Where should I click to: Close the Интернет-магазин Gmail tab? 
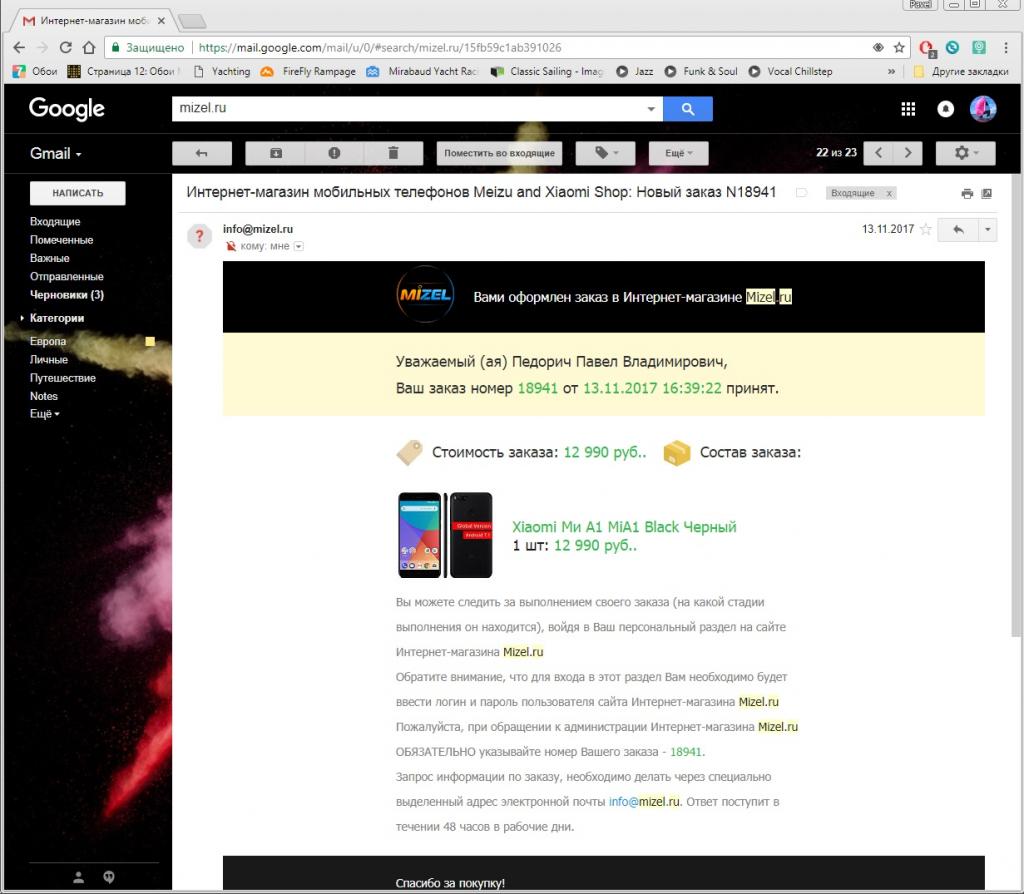[x=161, y=21]
